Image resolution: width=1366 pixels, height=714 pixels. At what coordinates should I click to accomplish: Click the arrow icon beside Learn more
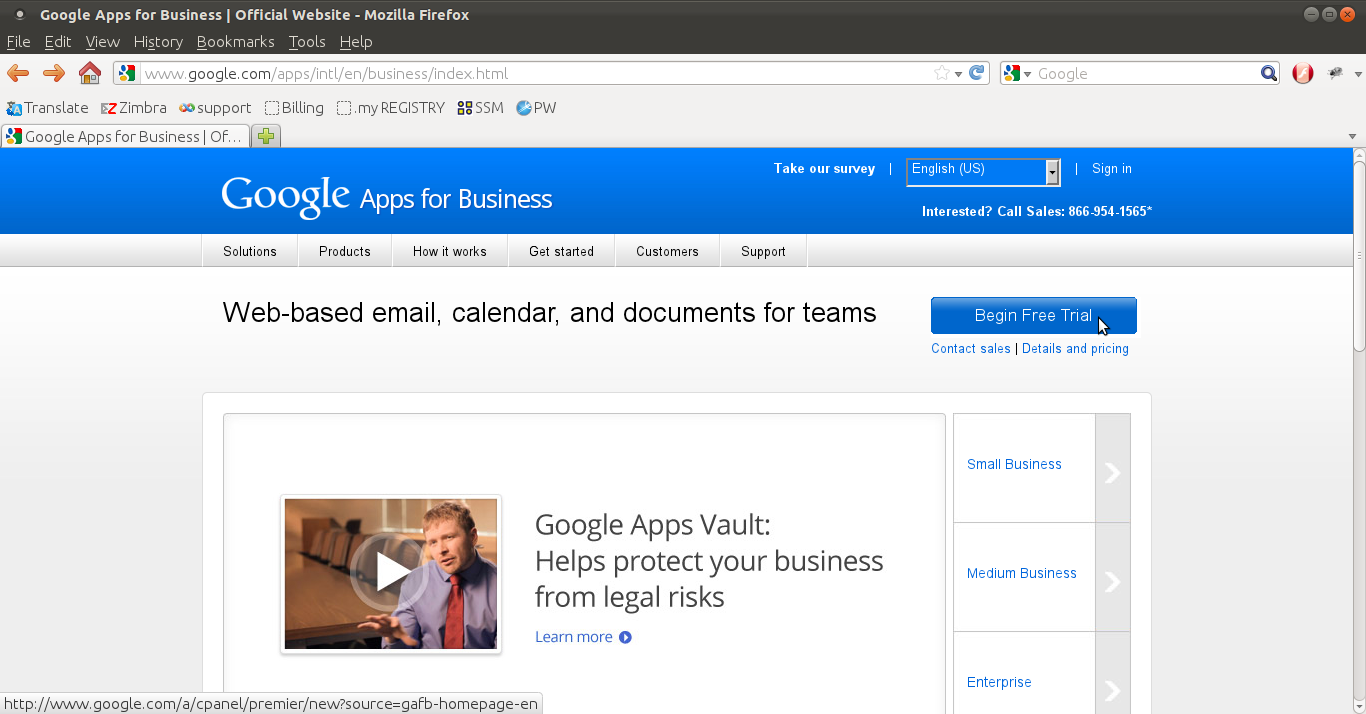[x=625, y=637]
